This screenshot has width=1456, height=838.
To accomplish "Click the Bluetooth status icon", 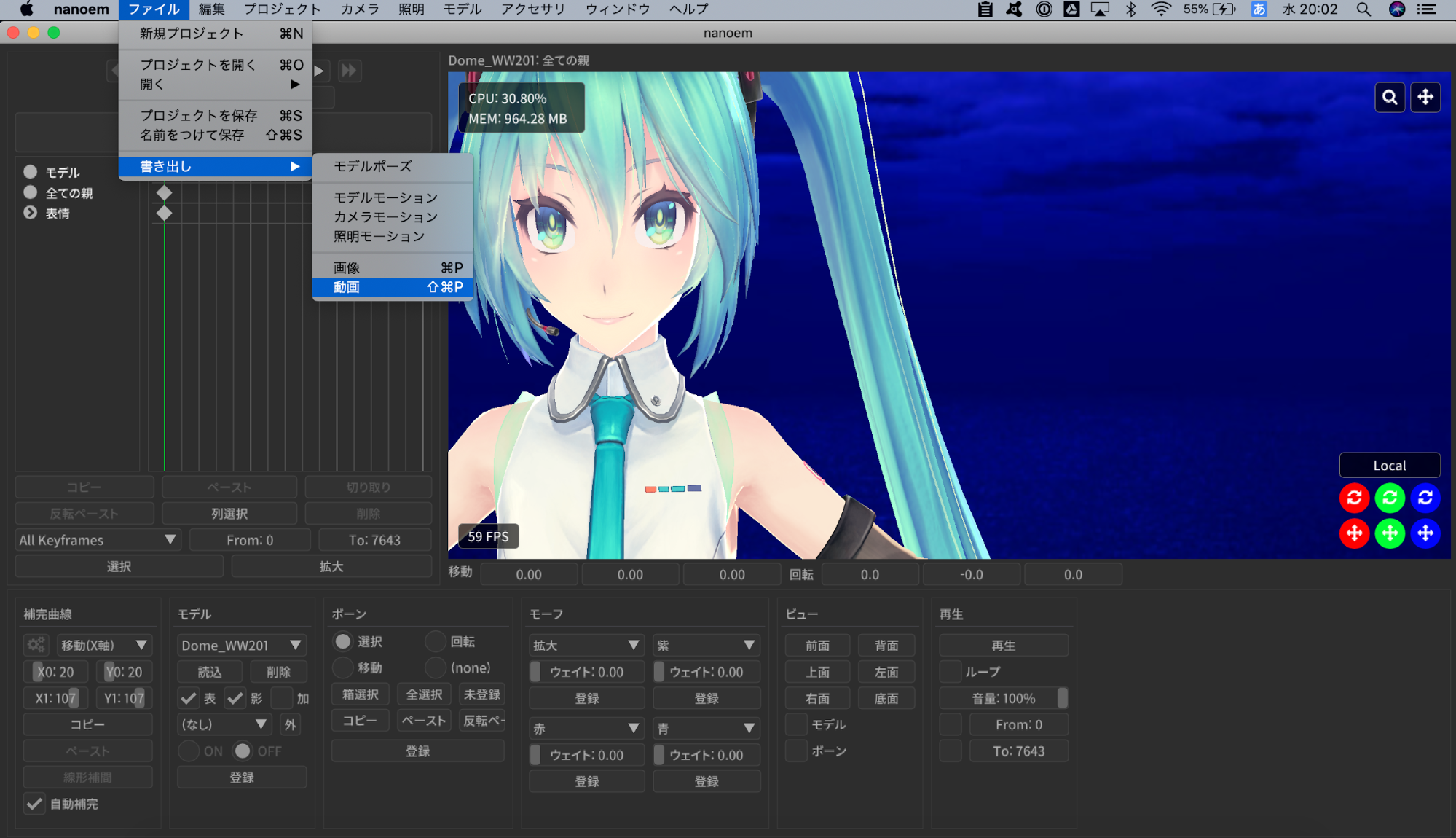I will pos(1130,9).
